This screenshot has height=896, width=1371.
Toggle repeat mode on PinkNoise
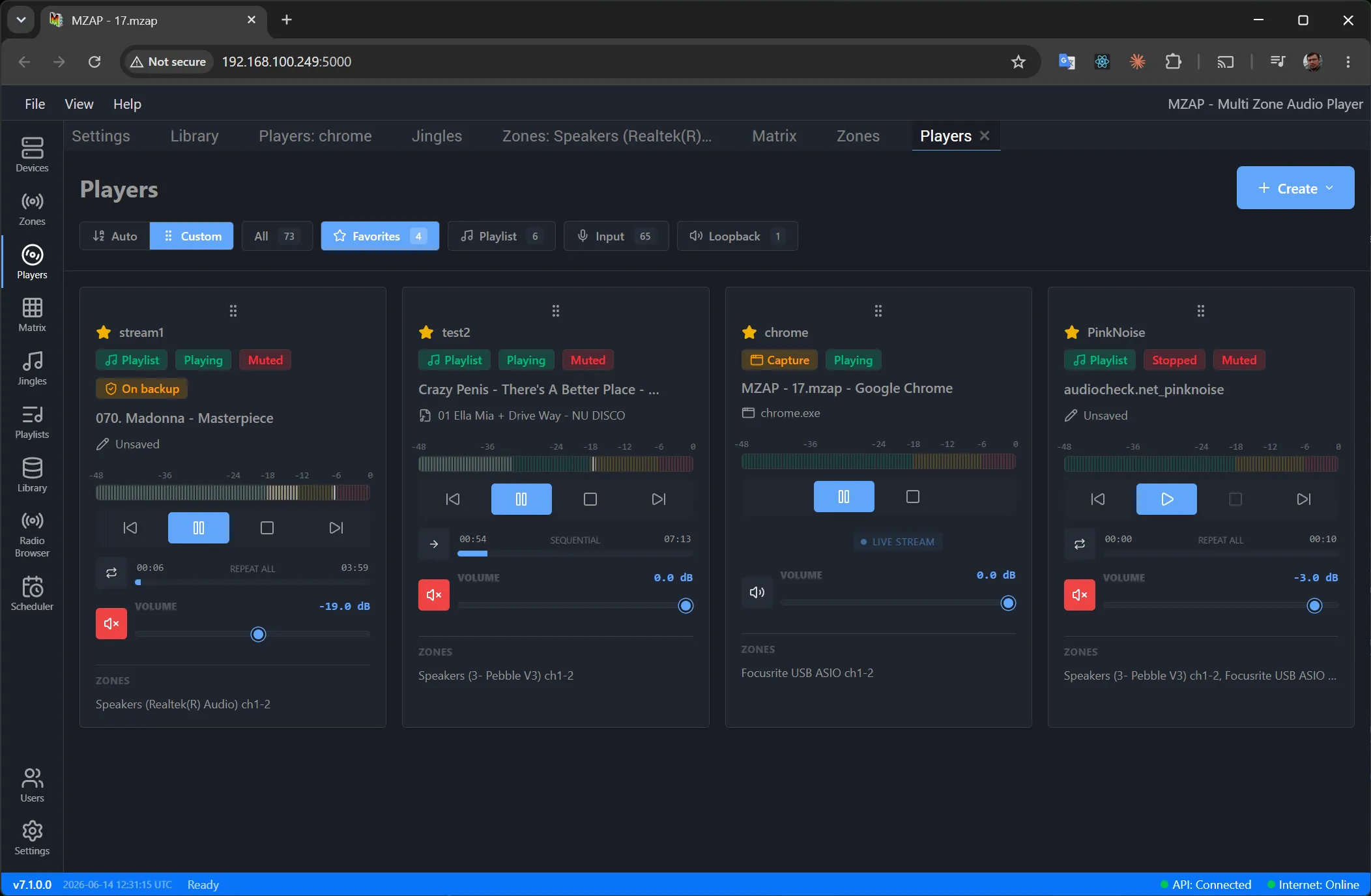tap(1080, 544)
